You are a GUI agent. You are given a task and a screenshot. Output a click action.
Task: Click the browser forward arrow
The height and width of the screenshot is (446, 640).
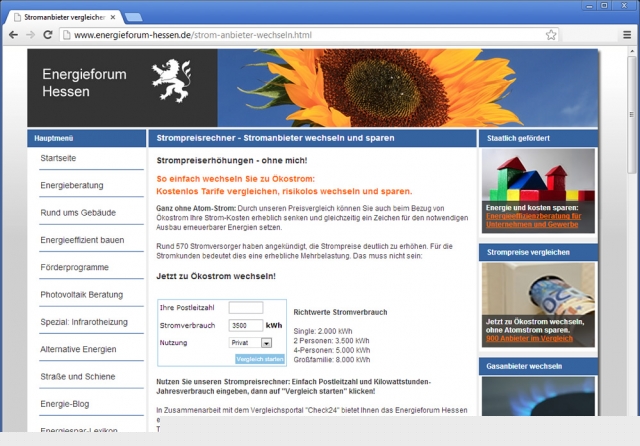tap(31, 35)
